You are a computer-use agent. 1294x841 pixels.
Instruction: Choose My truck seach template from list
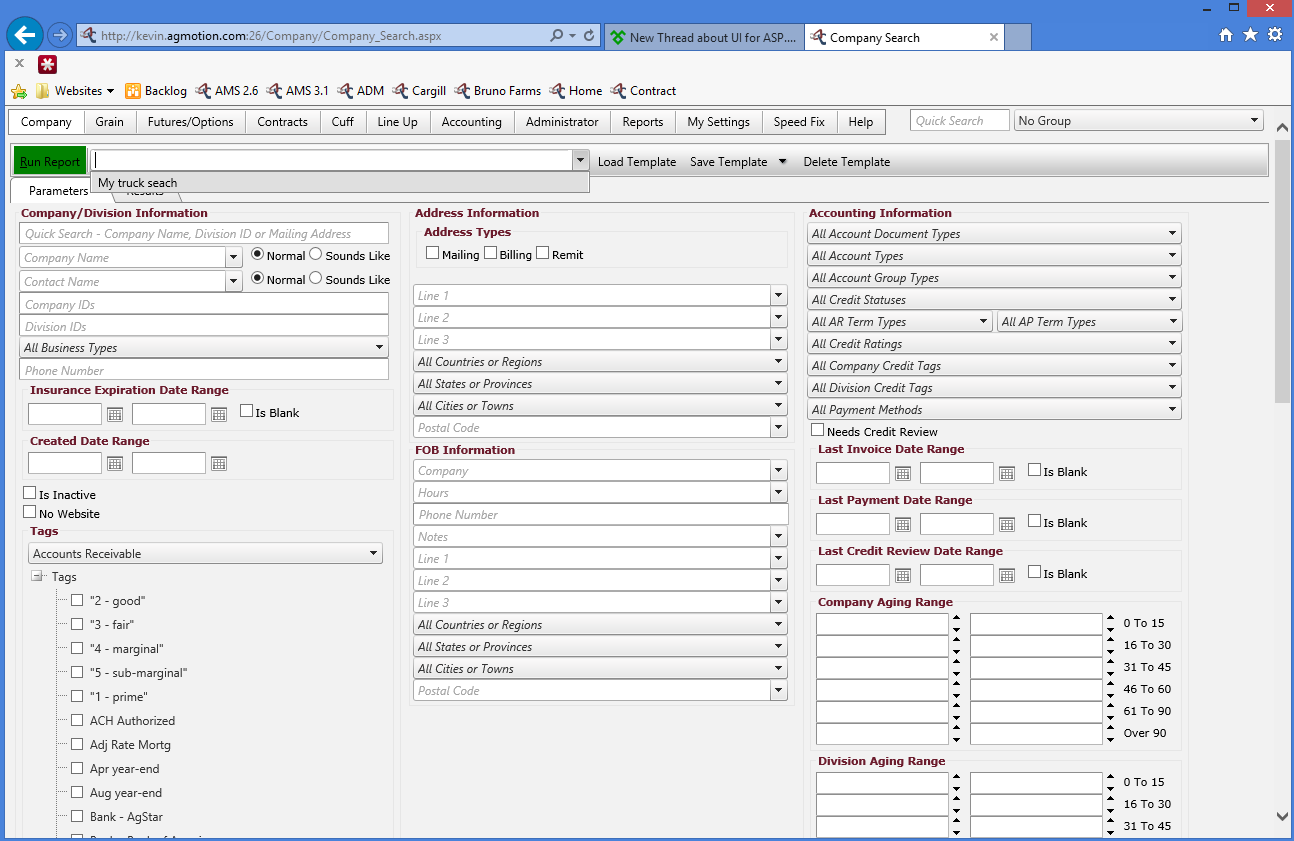point(340,183)
